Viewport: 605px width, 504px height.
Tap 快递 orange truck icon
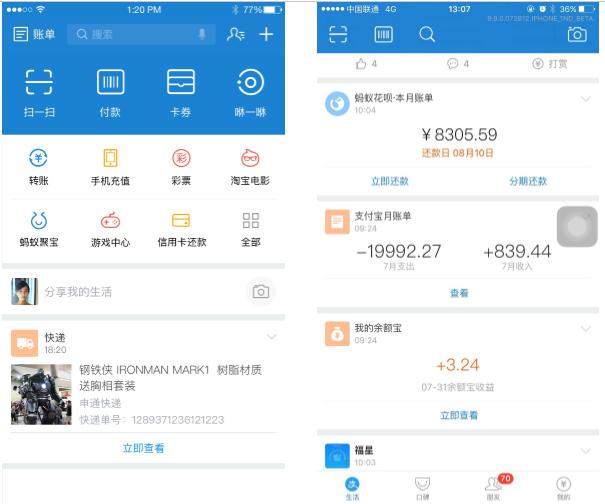(24, 343)
